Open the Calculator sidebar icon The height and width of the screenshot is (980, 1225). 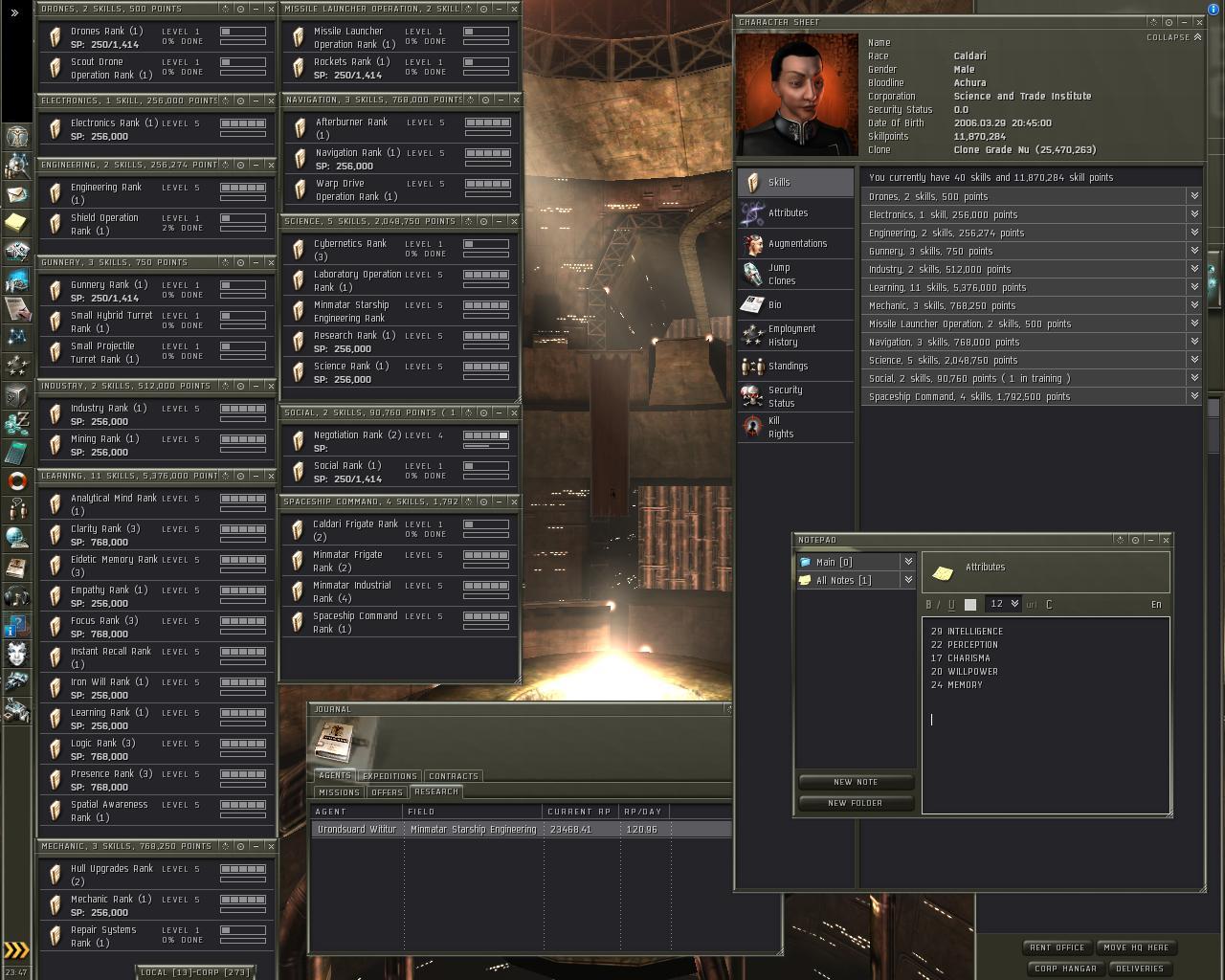click(x=16, y=452)
